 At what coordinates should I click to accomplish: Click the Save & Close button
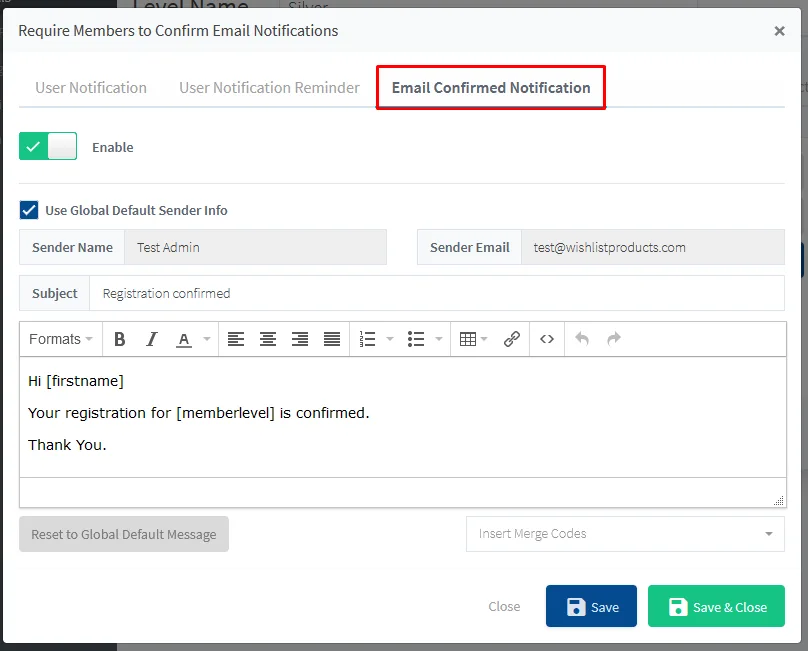(716, 607)
